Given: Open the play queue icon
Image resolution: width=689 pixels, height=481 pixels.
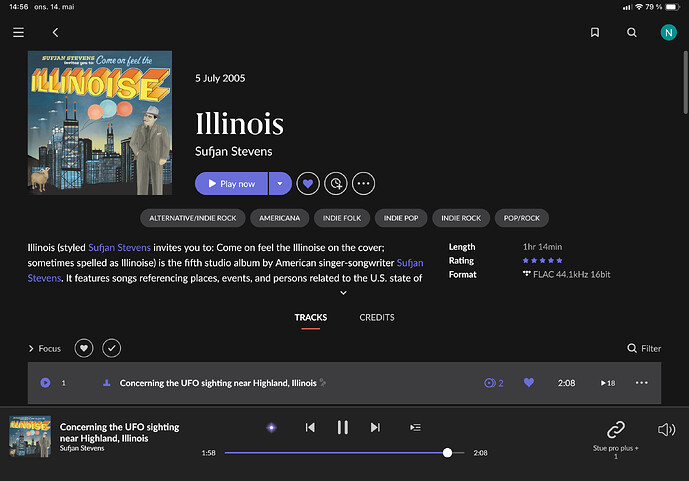Looking at the screenshot, I should coord(415,427).
